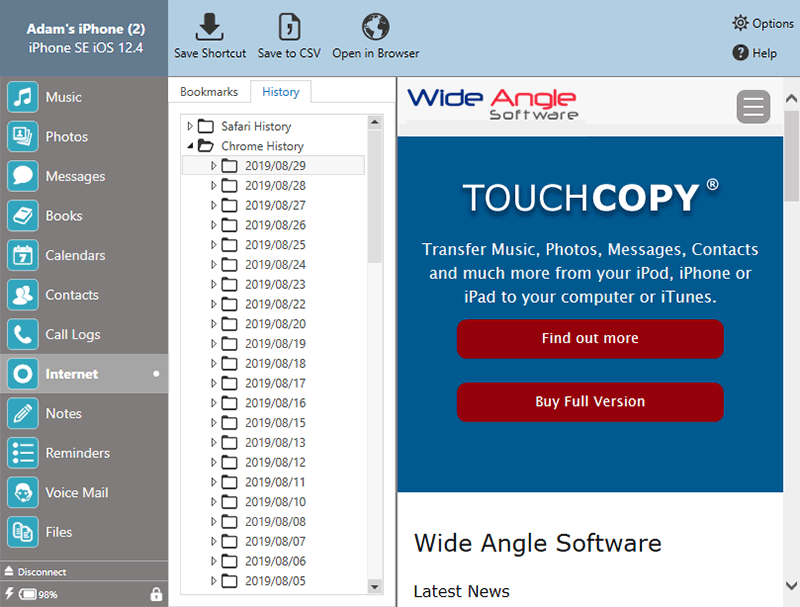Click the browser pane scroll down arrow
Screen dimensions: 800x607
791,585
